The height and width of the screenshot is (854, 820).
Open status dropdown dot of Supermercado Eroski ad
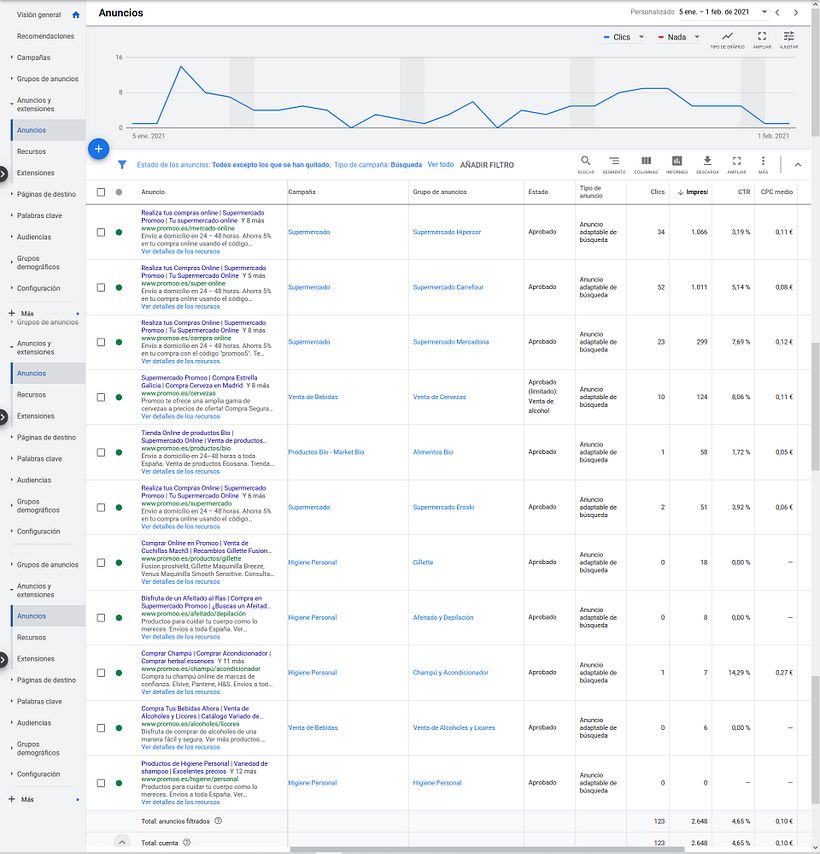click(119, 508)
